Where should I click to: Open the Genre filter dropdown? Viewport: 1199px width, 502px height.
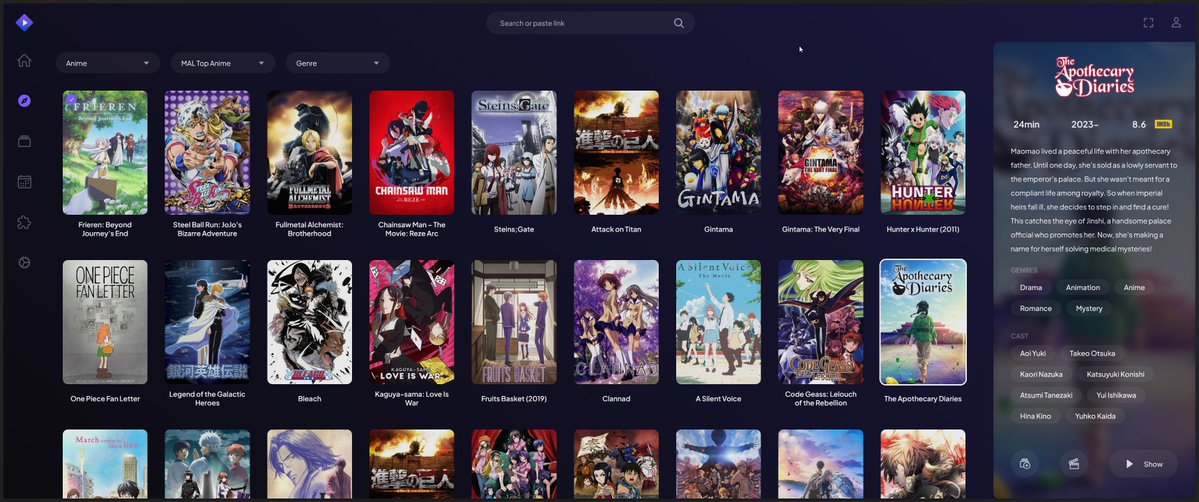pyautogui.click(x=337, y=63)
